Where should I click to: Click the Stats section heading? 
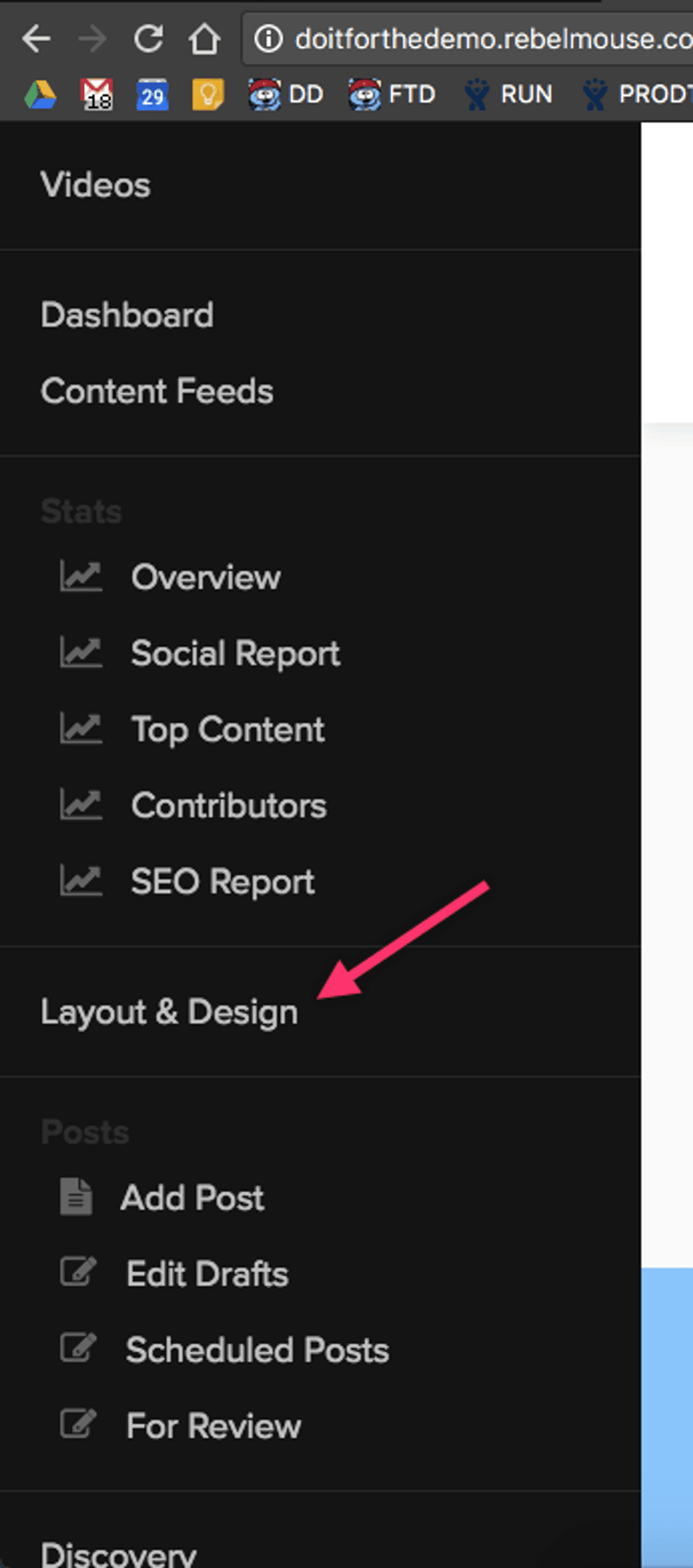pos(81,511)
